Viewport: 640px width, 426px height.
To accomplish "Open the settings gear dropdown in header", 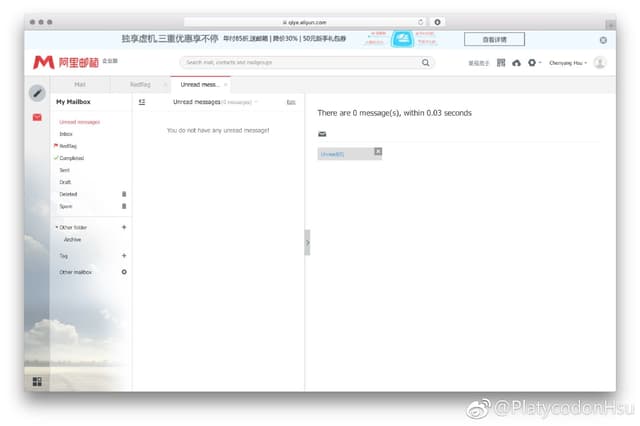I will pos(532,62).
